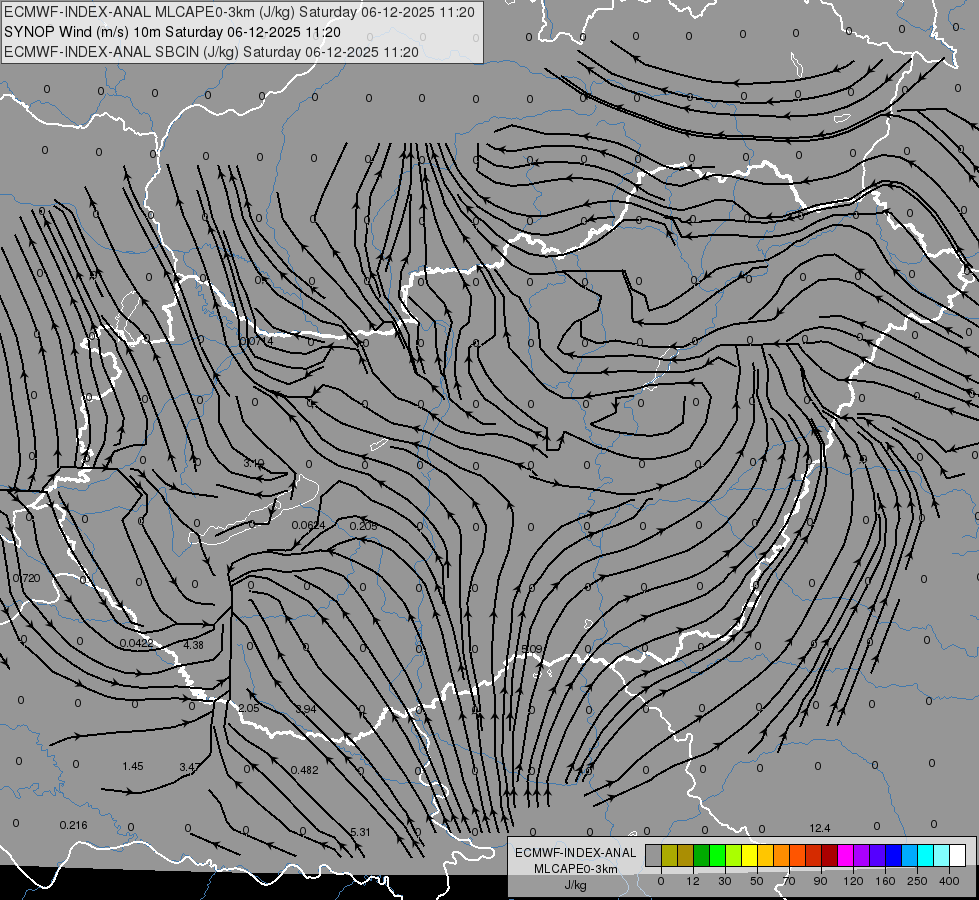This screenshot has width=979, height=900.
Task: Pick the dark red legend swatch
Action: click(x=830, y=855)
